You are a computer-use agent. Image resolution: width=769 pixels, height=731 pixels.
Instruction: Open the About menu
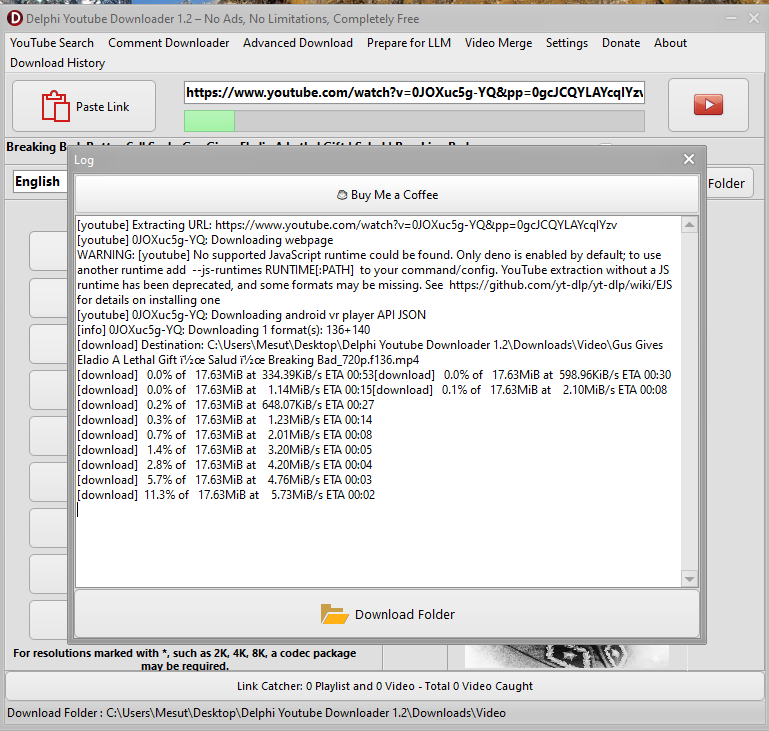tap(670, 43)
